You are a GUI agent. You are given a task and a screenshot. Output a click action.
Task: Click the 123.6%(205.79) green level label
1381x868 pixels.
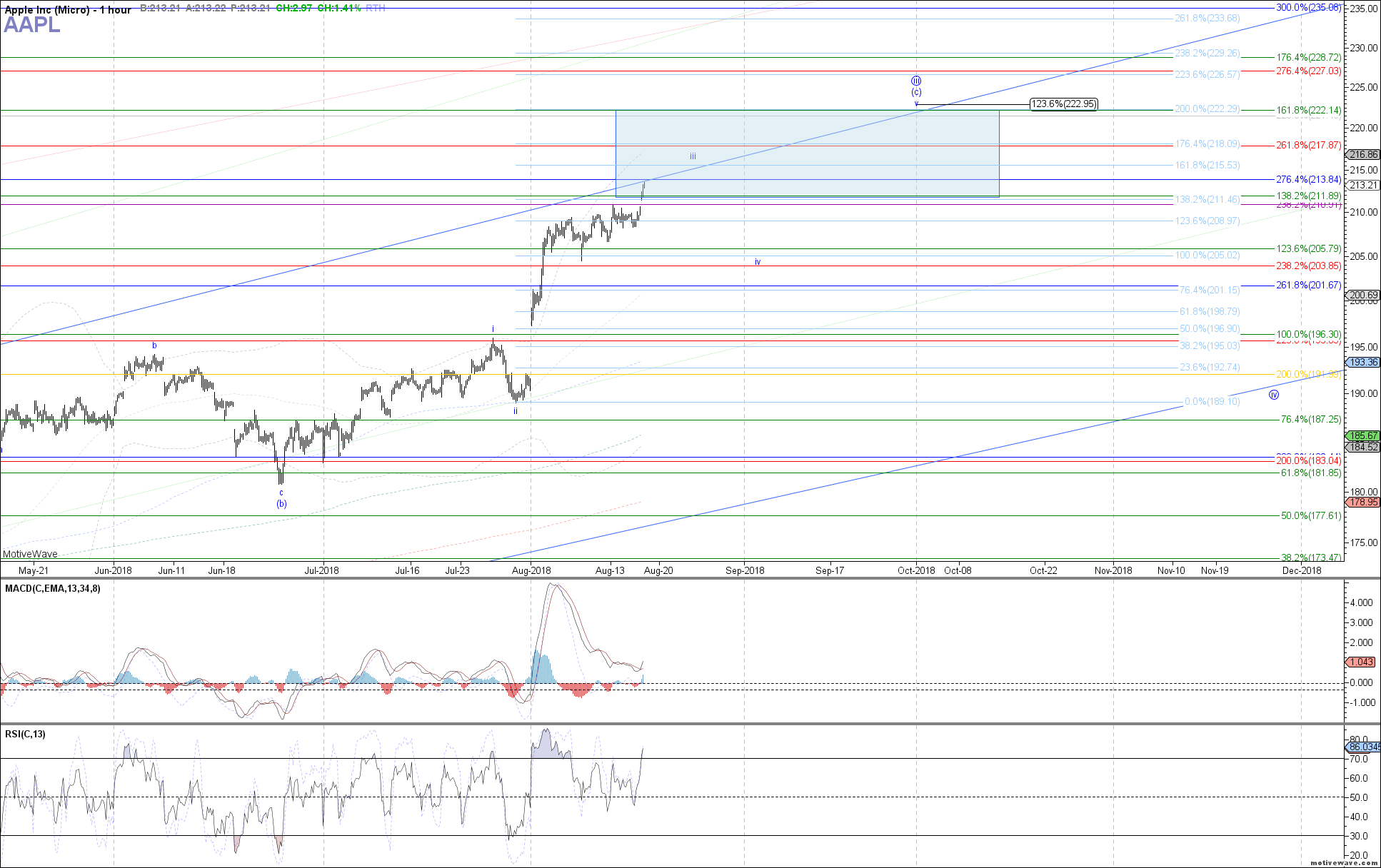pos(1309,248)
